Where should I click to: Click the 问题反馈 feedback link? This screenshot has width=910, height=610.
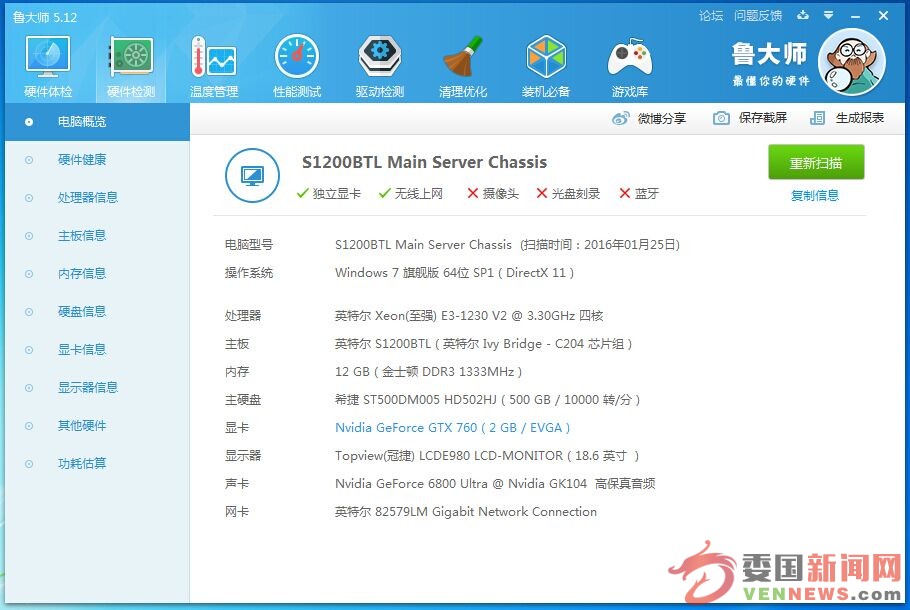[758, 16]
